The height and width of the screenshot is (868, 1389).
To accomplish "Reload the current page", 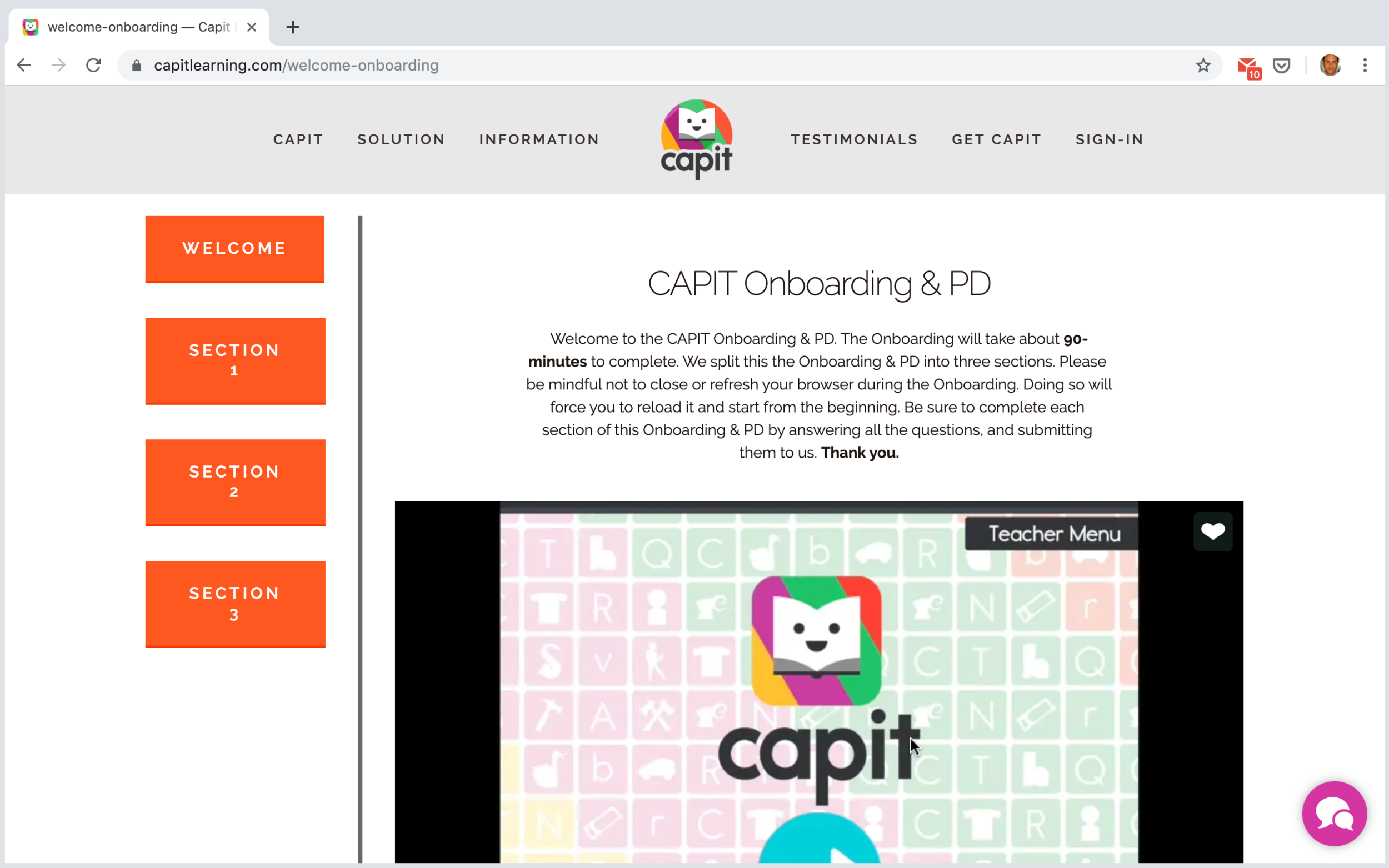I will click(x=93, y=66).
